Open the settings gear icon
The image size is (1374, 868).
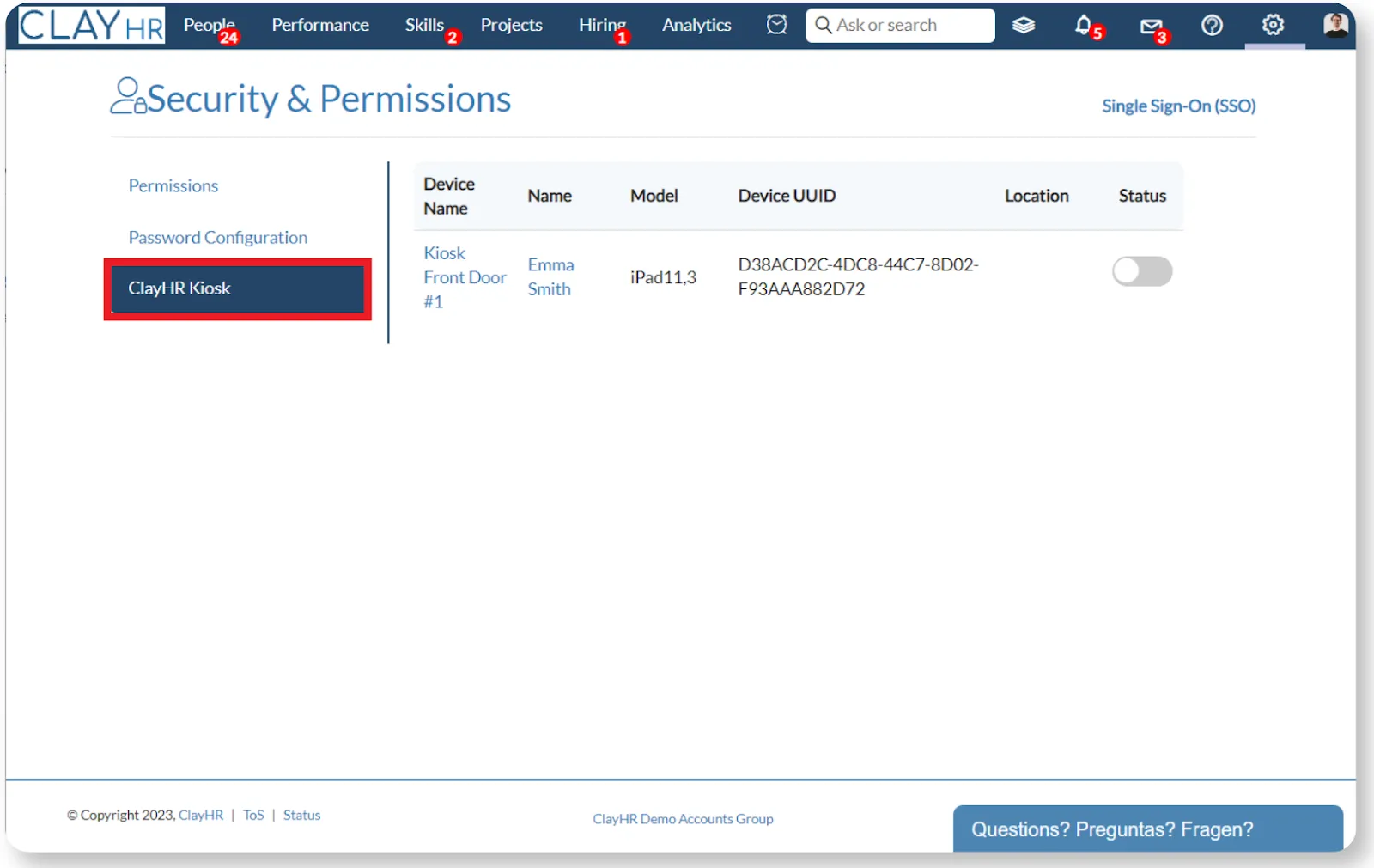click(x=1273, y=25)
